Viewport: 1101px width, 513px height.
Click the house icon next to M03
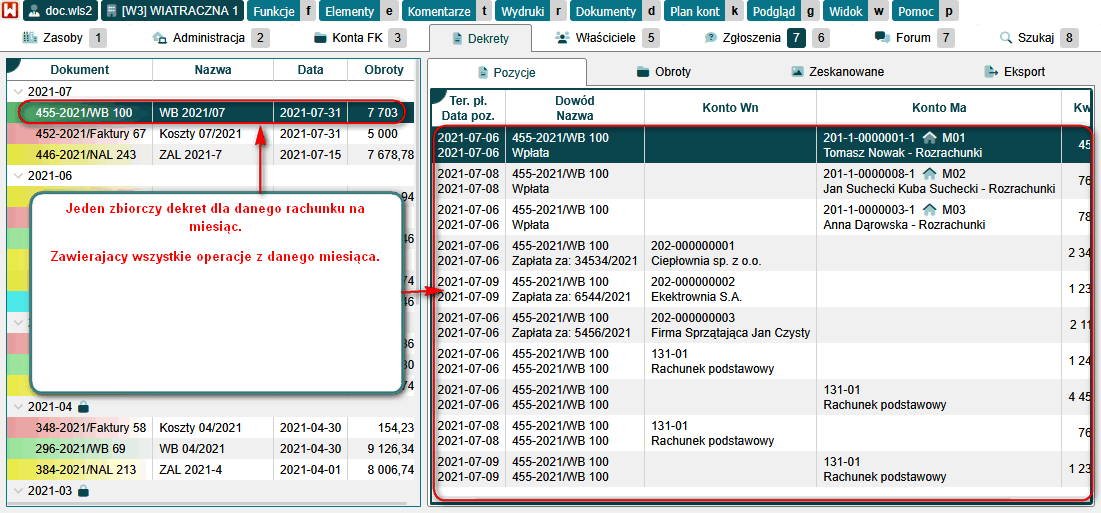coord(929,209)
